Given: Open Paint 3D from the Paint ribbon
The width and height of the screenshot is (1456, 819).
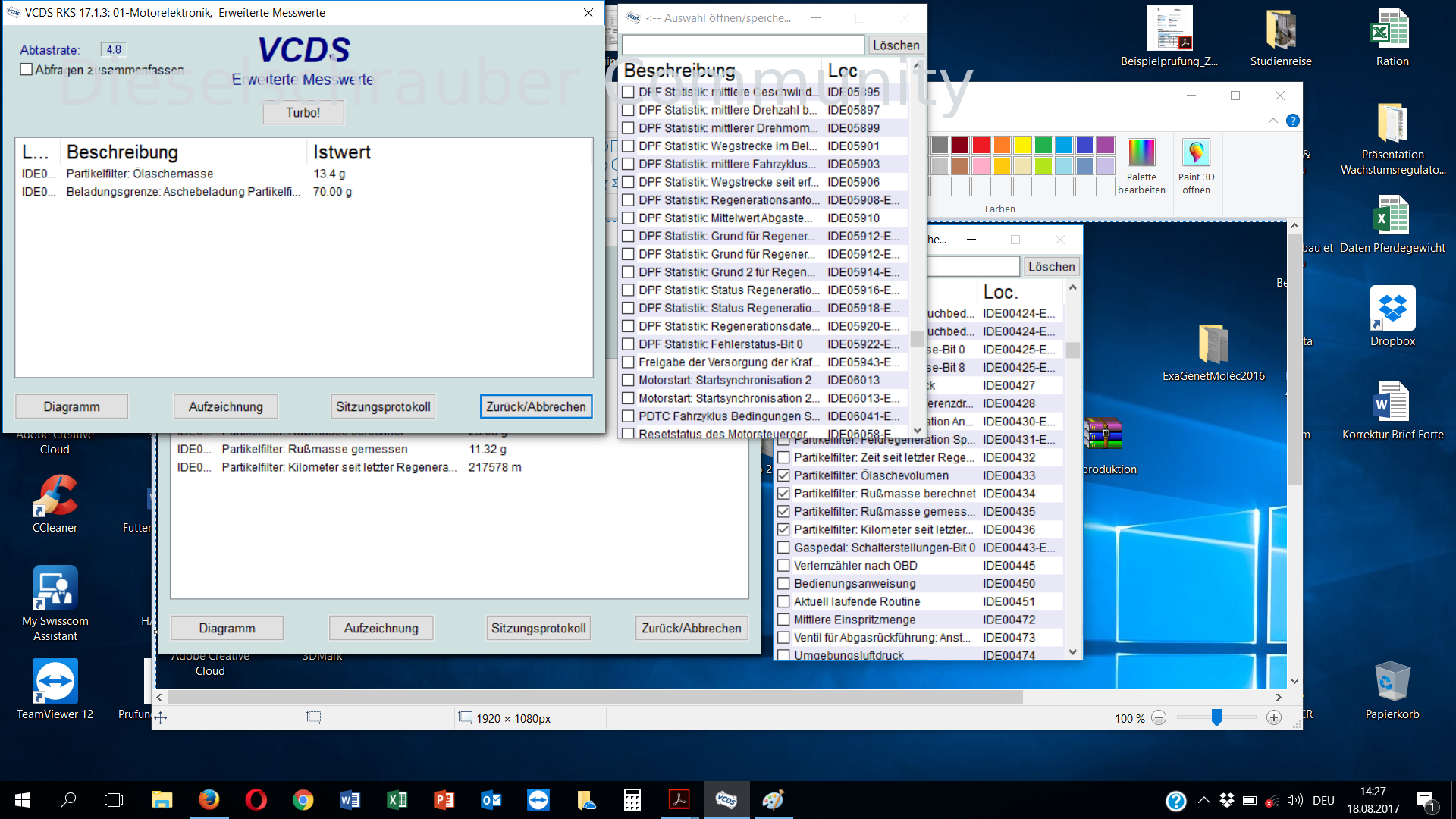Looking at the screenshot, I should coord(1196,166).
